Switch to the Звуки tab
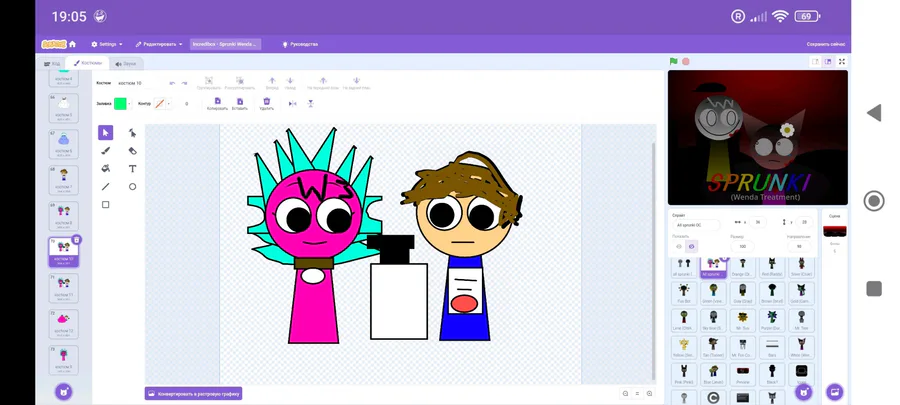The height and width of the screenshot is (405, 900). tap(126, 64)
